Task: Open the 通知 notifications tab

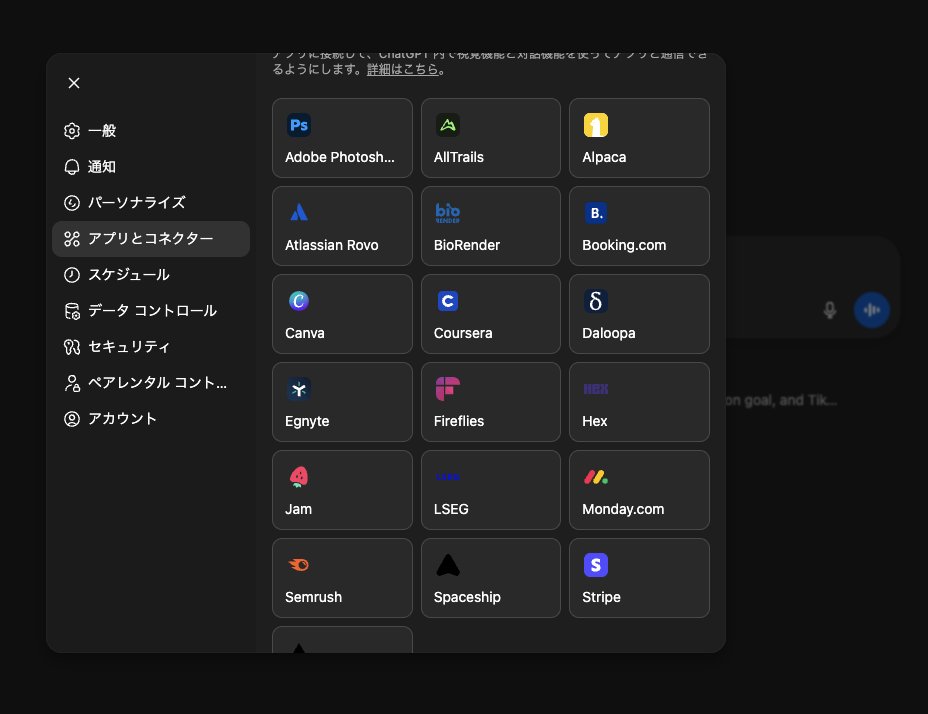Action: tap(151, 167)
